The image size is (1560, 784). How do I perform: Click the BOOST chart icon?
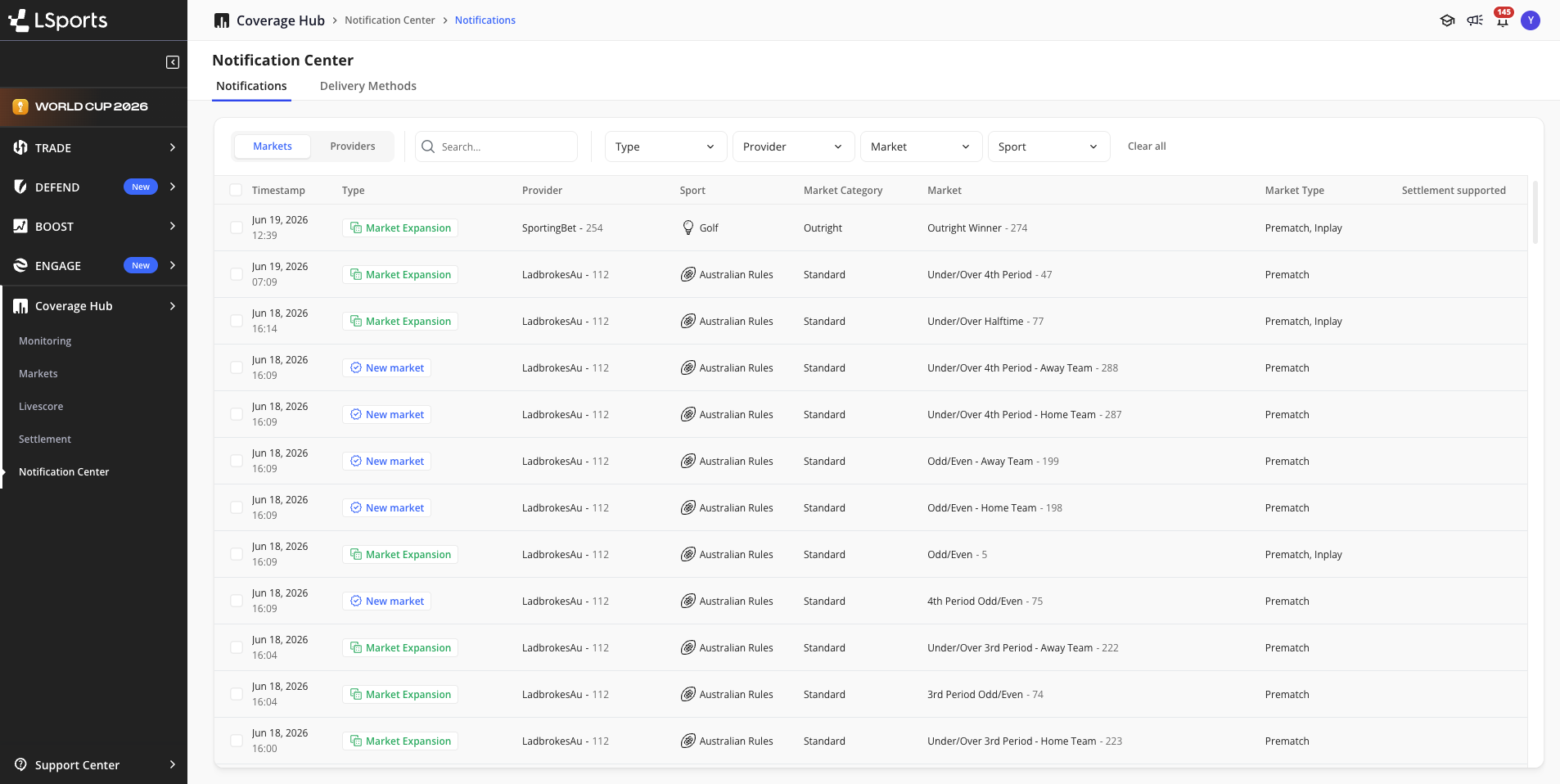click(x=20, y=226)
